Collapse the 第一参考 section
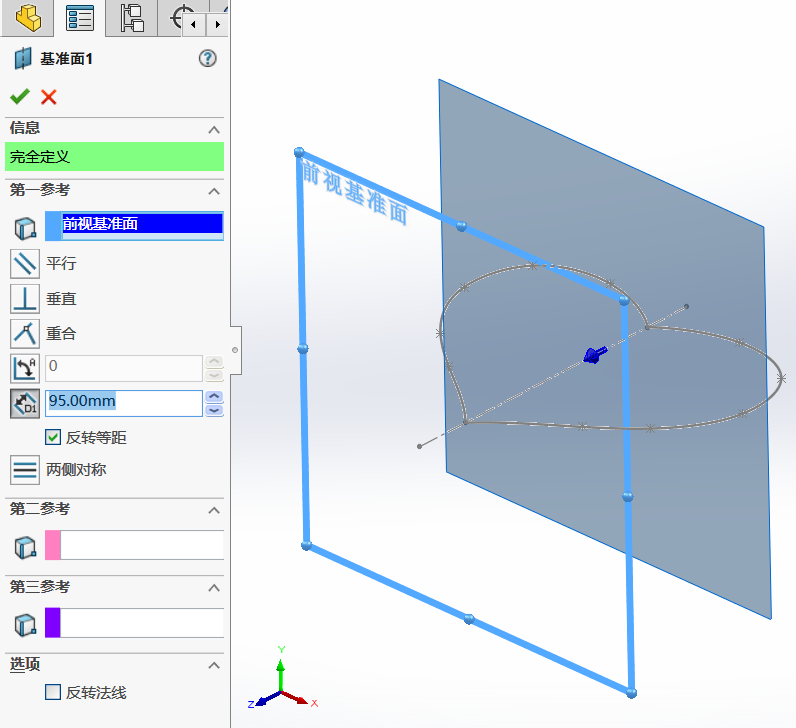This screenshot has width=796, height=728. (214, 191)
